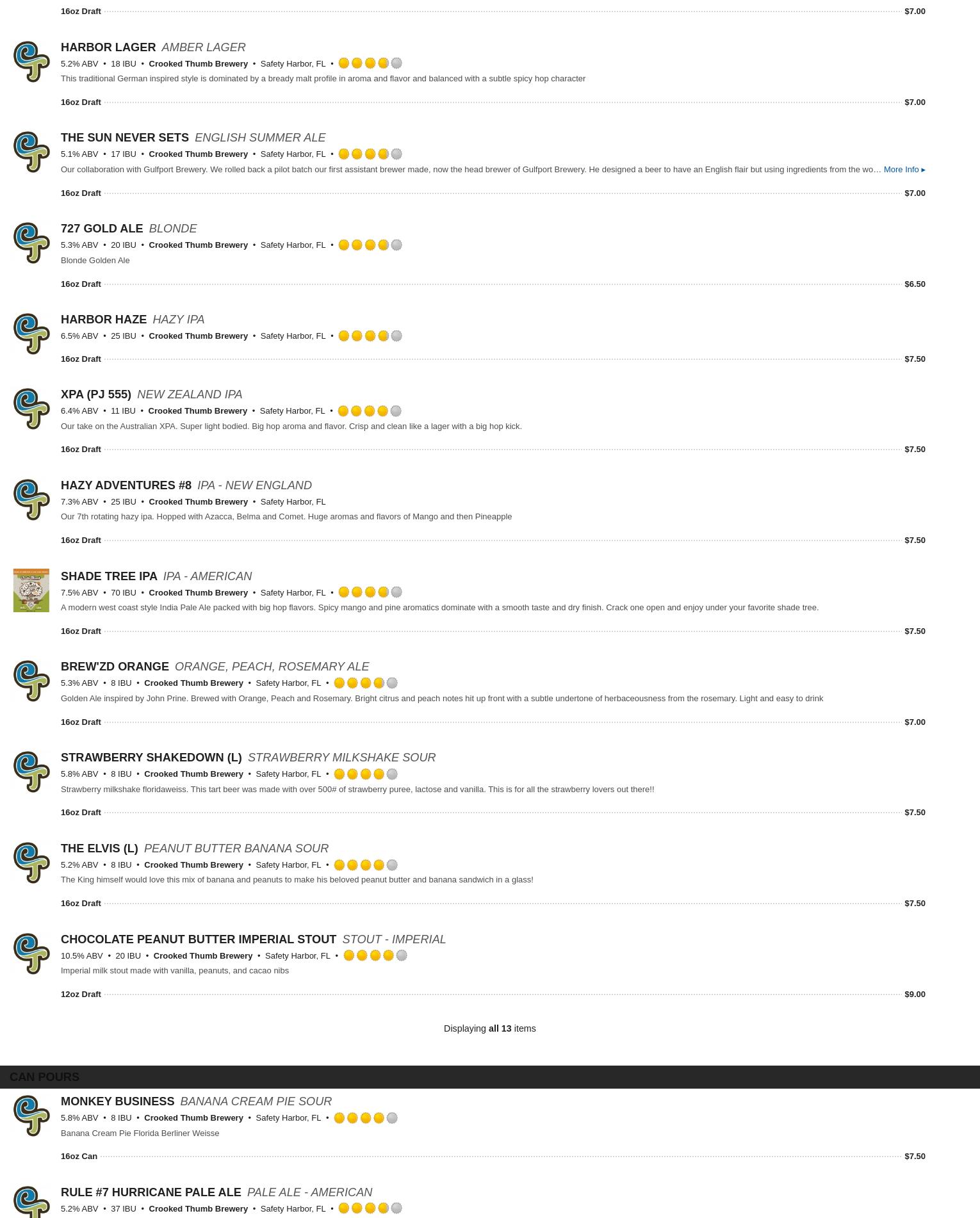
Task: Click the XPA (PJ 555) logo icon
Action: click(31, 409)
